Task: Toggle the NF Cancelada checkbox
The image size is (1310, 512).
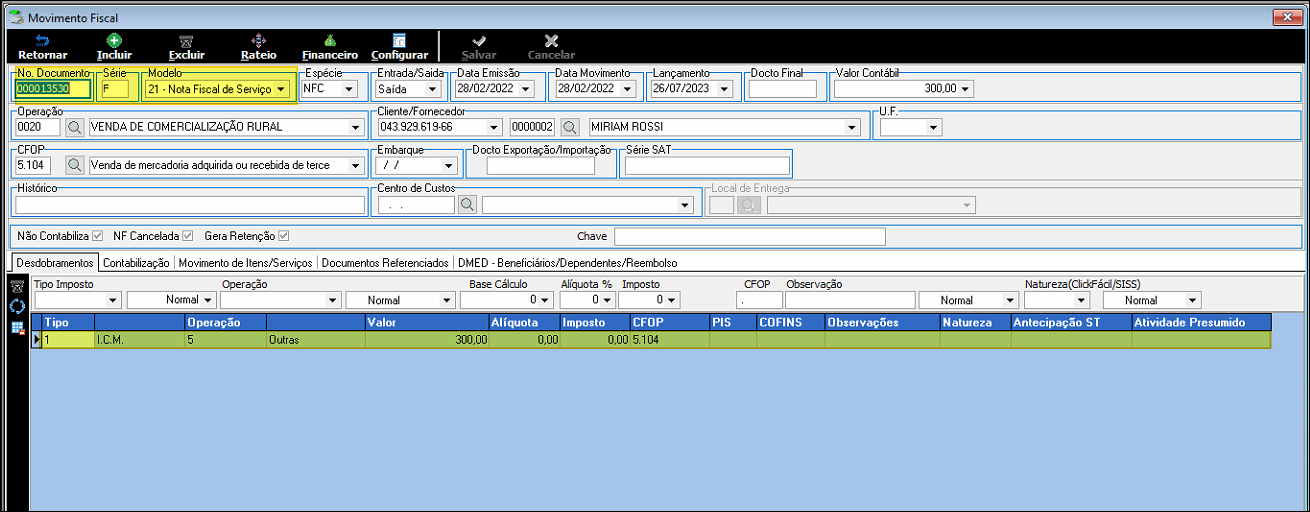Action: tap(187, 237)
